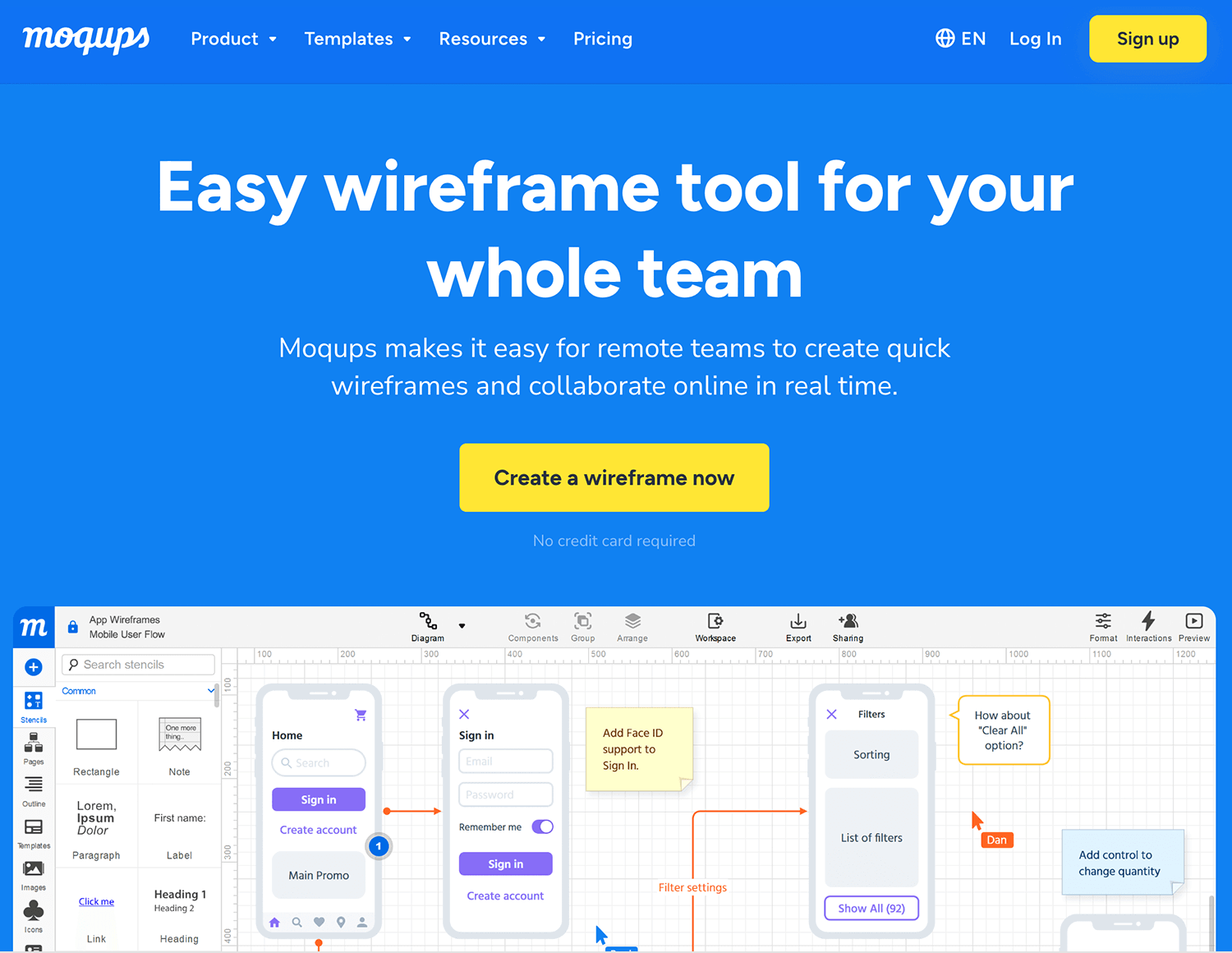Open the Product dropdown menu
The width and height of the screenshot is (1232, 953).
tap(234, 39)
